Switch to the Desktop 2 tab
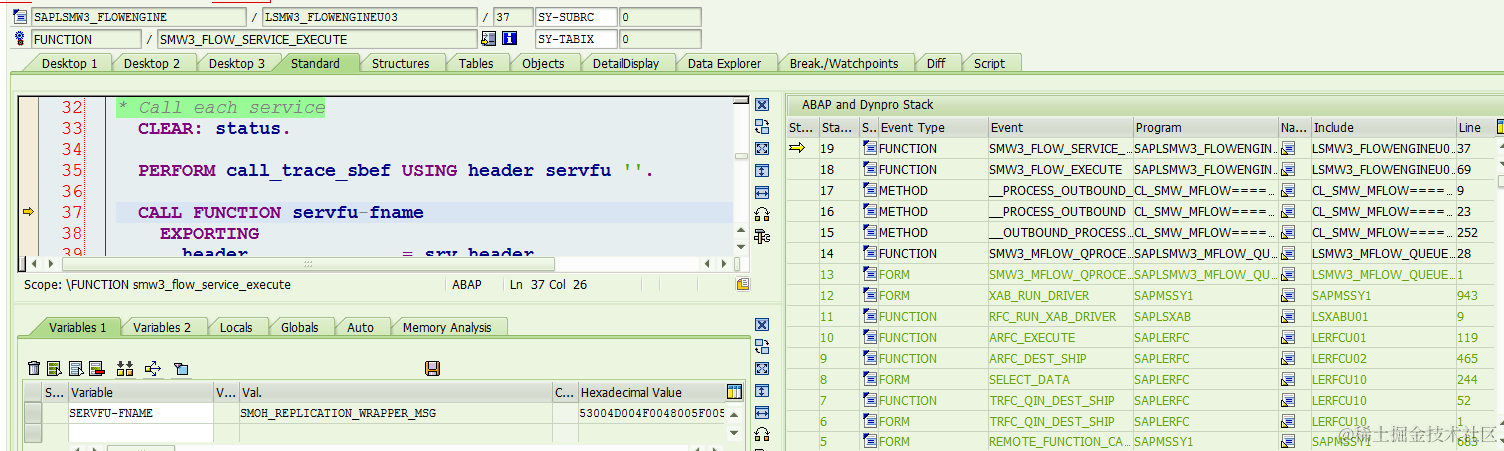The height and width of the screenshot is (451, 1504). point(153,63)
